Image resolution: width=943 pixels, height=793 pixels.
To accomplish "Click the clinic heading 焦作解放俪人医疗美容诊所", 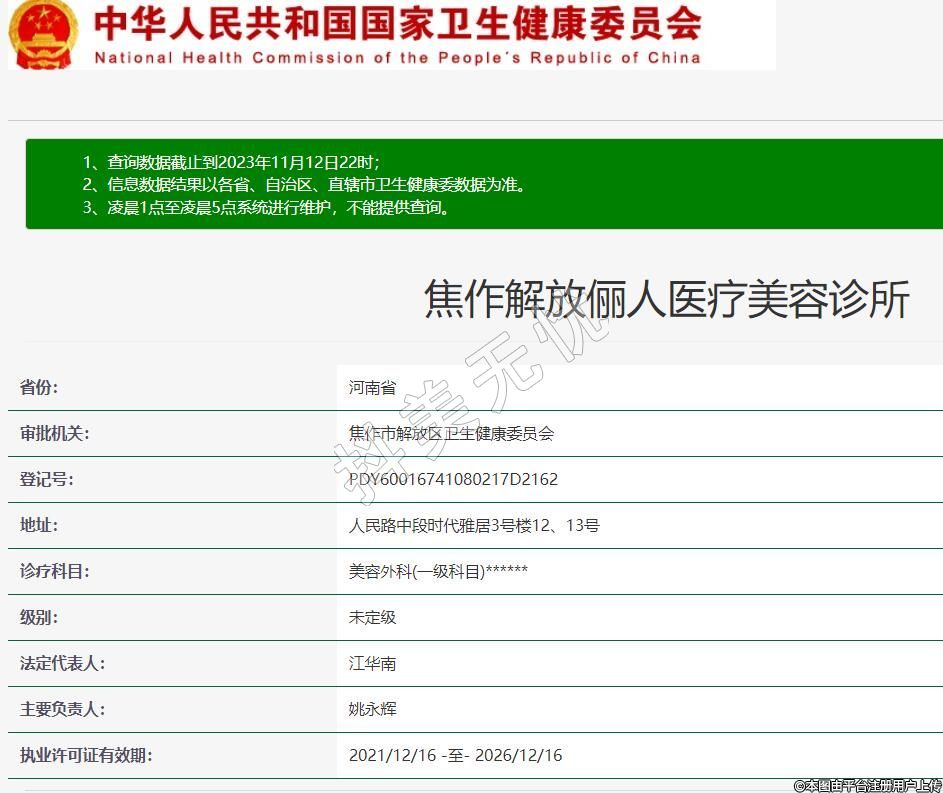I will coord(666,299).
